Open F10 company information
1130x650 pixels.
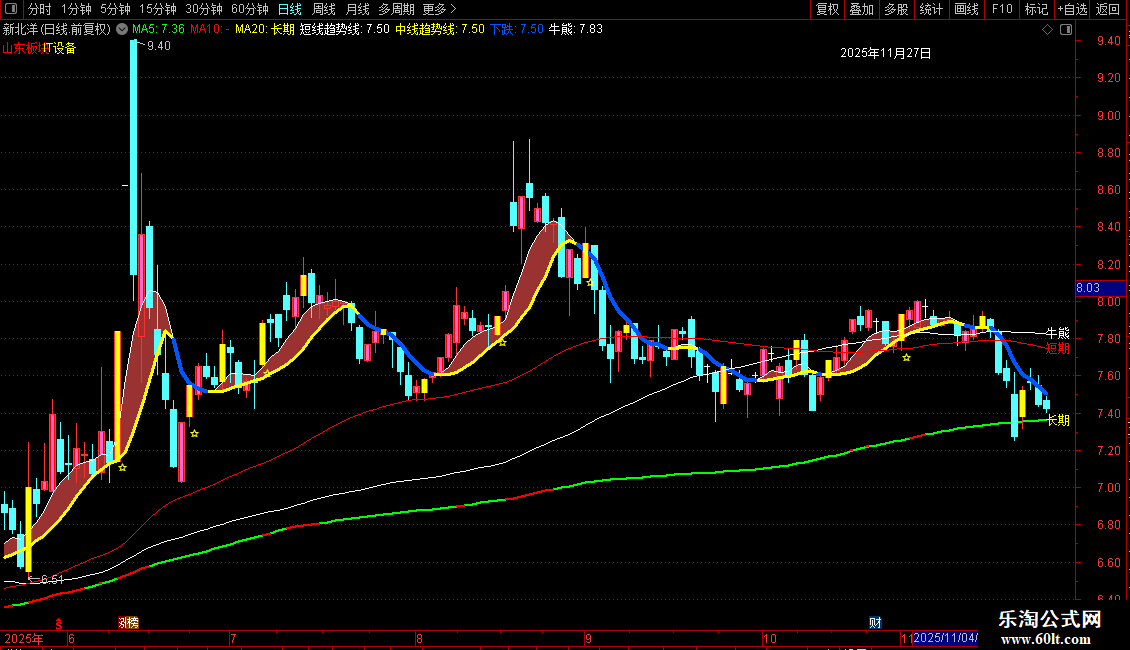click(x=1002, y=9)
